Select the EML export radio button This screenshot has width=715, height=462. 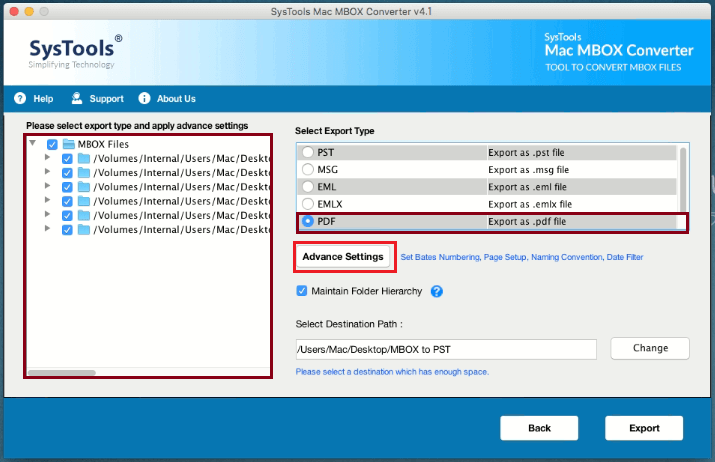308,187
